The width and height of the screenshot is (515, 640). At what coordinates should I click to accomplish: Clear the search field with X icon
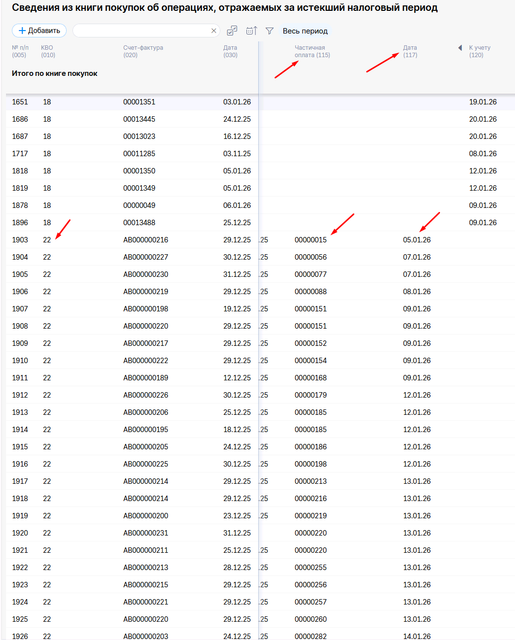pos(213,31)
